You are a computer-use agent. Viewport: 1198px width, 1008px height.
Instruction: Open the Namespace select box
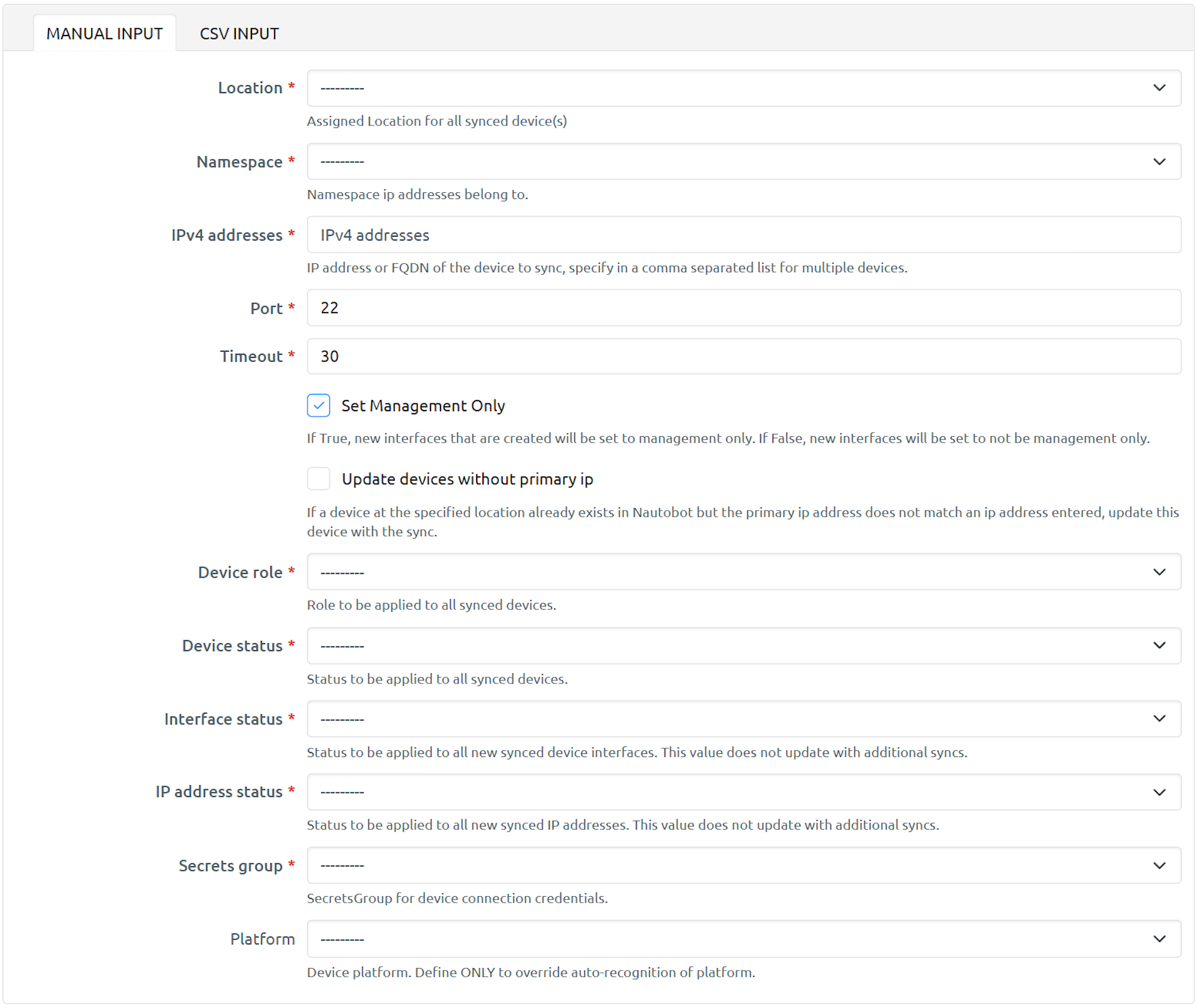718,162
